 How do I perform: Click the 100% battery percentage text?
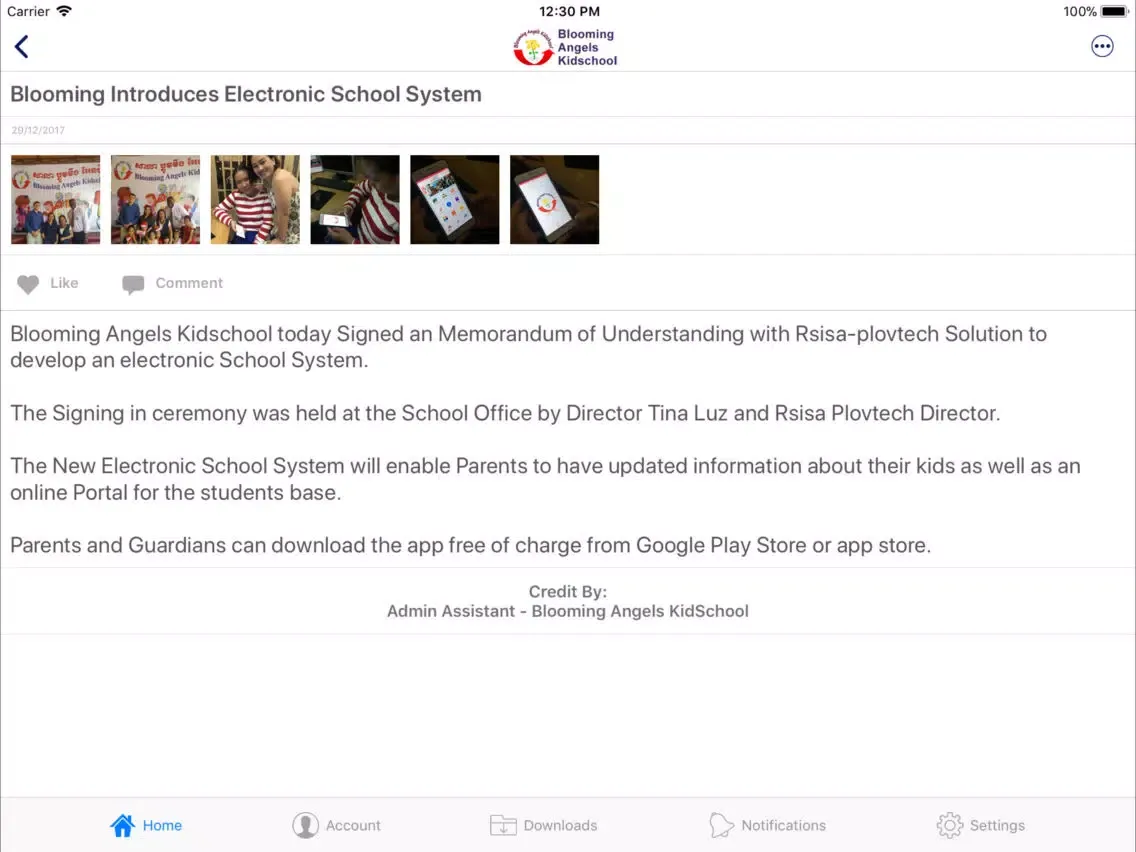[1079, 12]
